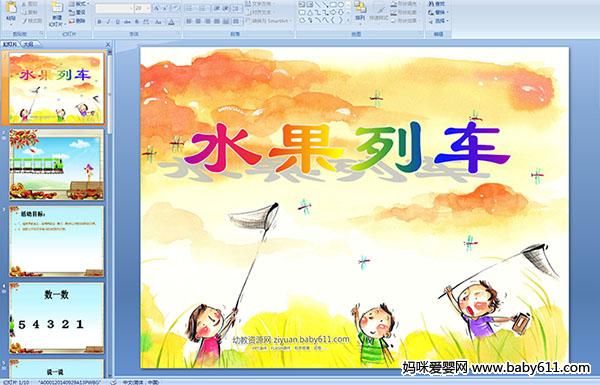Switch to the Slides pane tab

pyautogui.click(x=10, y=44)
